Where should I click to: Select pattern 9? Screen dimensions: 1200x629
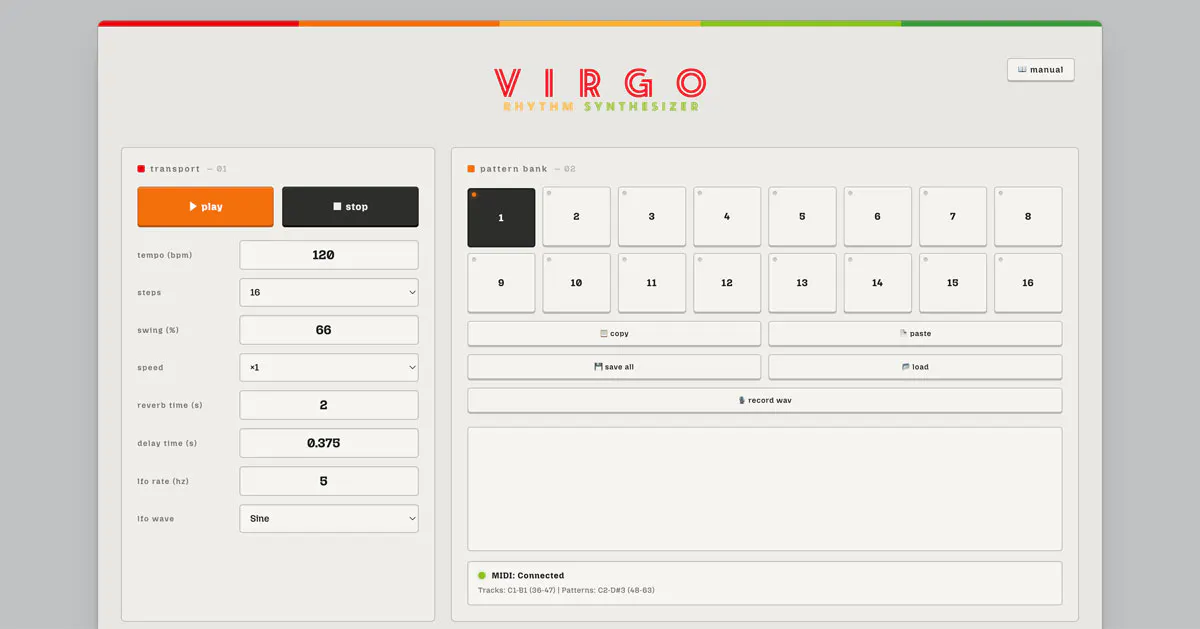coord(501,283)
